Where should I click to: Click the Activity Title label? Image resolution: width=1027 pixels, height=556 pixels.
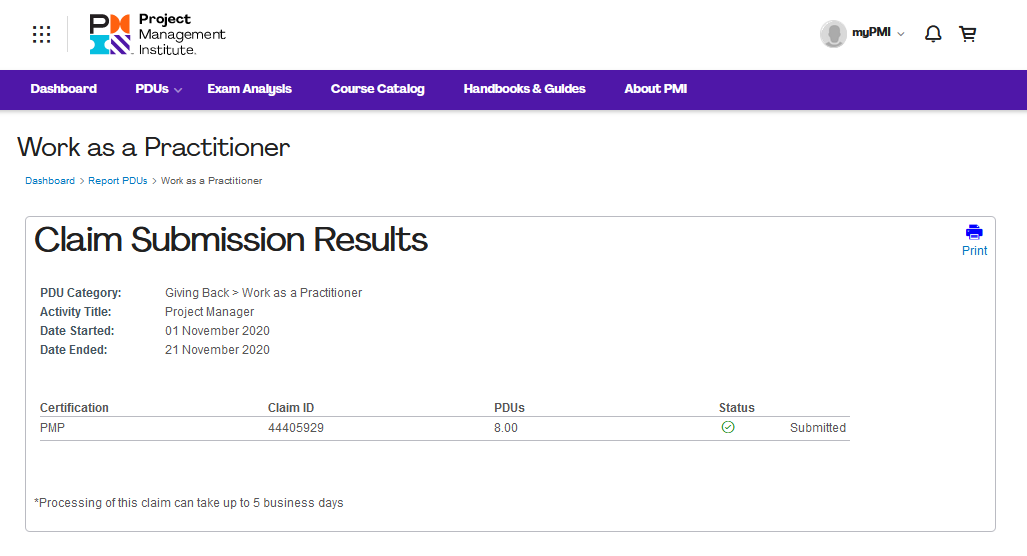[76, 312]
